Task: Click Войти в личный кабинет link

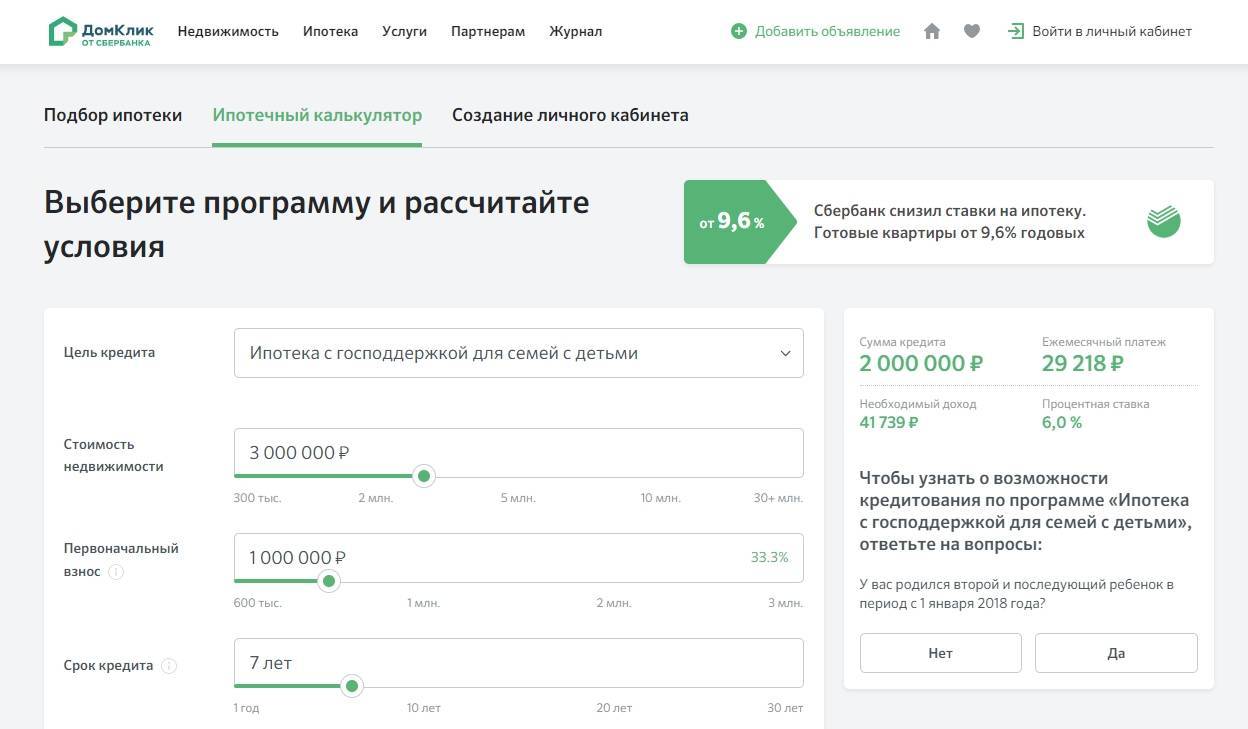Action: 1111,31
